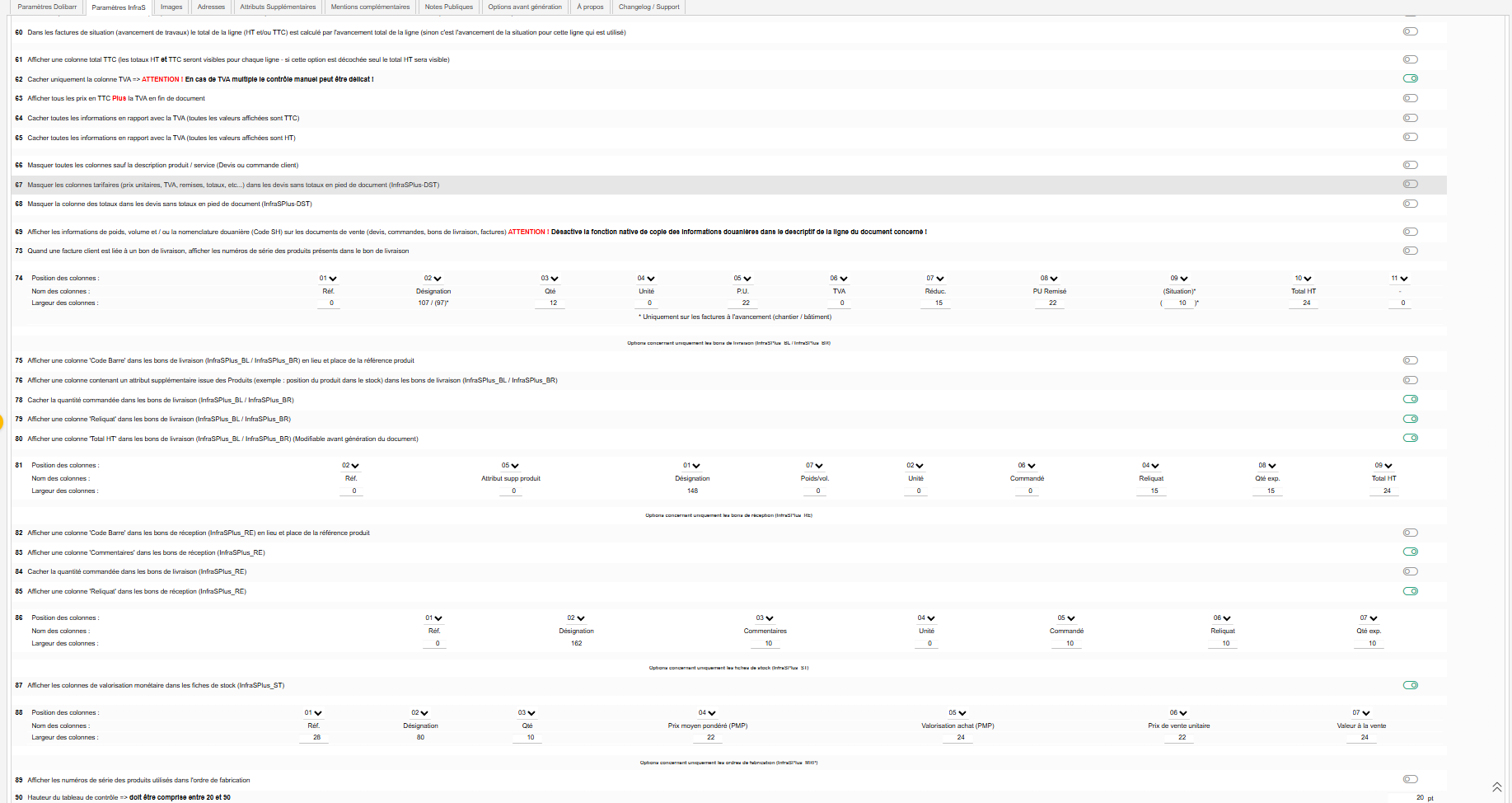This screenshot has height=803, width=1512.
Task: Toggle off option 79 'Reliquat' column in delivery notes
Action: (1411, 419)
